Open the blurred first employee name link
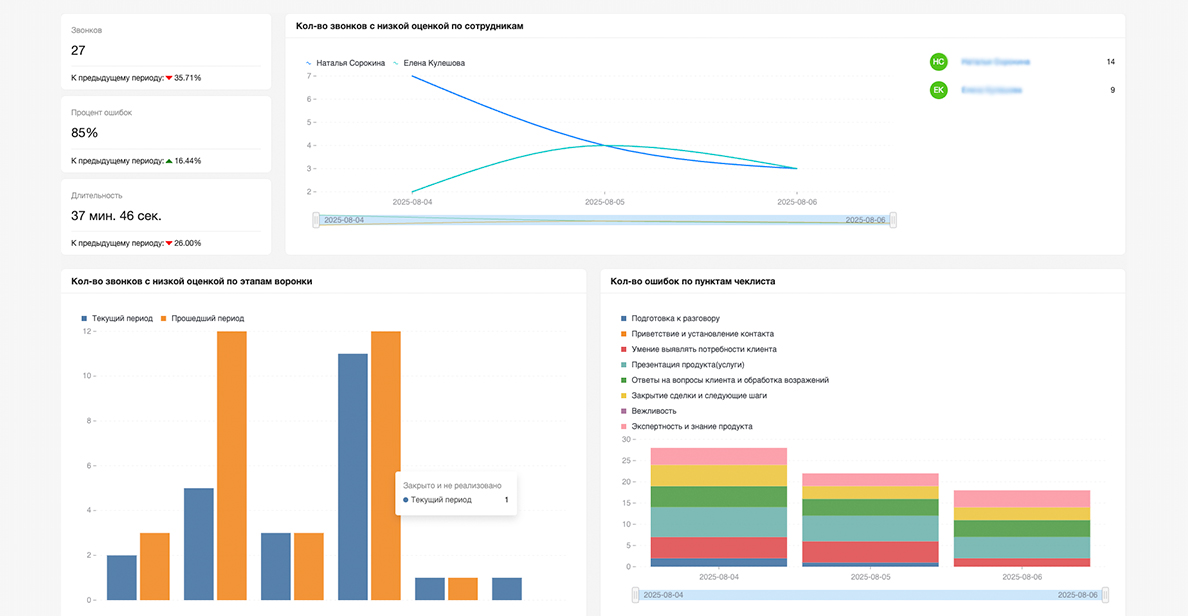This screenshot has width=1188, height=616. click(996, 62)
